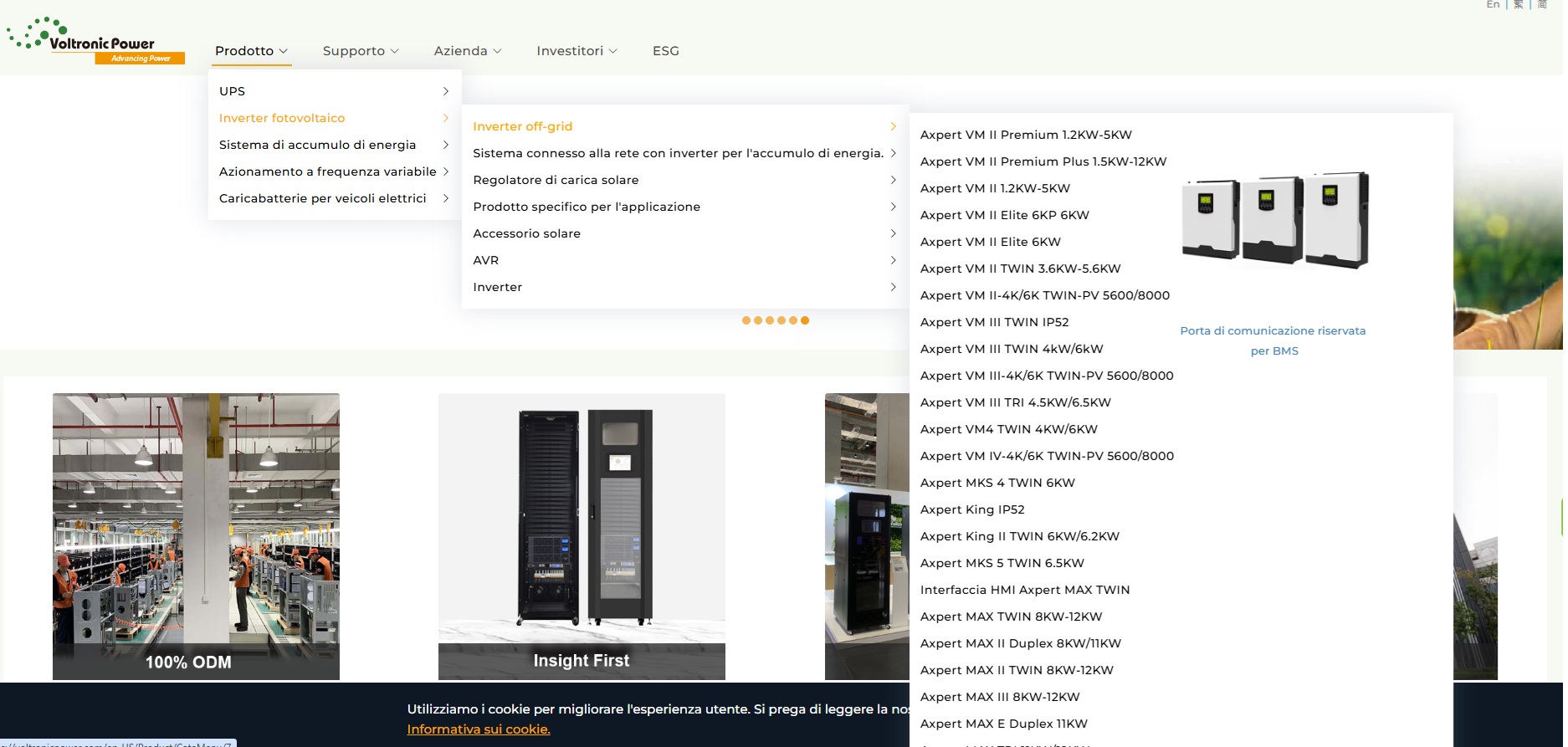
Task: Click the chevron next to Supporto
Action: coord(394,51)
